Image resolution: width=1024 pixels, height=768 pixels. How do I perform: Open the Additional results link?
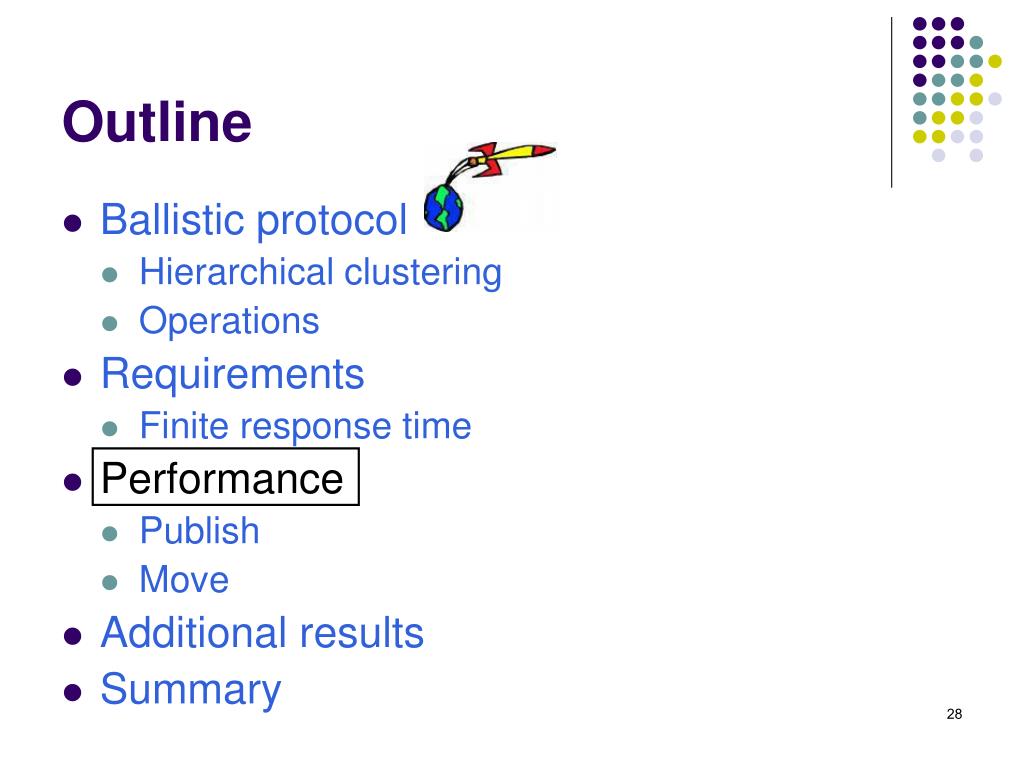262,633
